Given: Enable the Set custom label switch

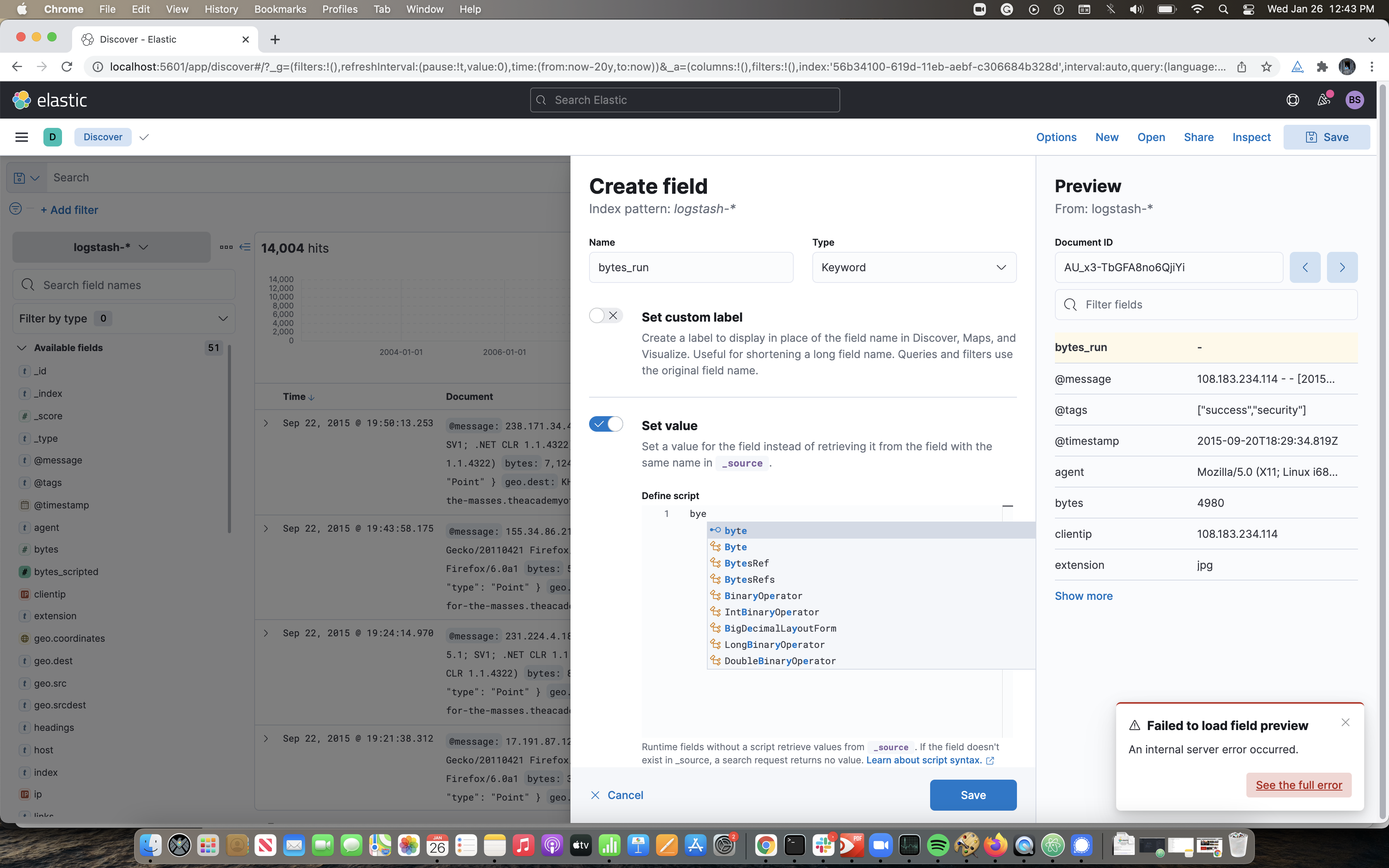Looking at the screenshot, I should pyautogui.click(x=605, y=316).
